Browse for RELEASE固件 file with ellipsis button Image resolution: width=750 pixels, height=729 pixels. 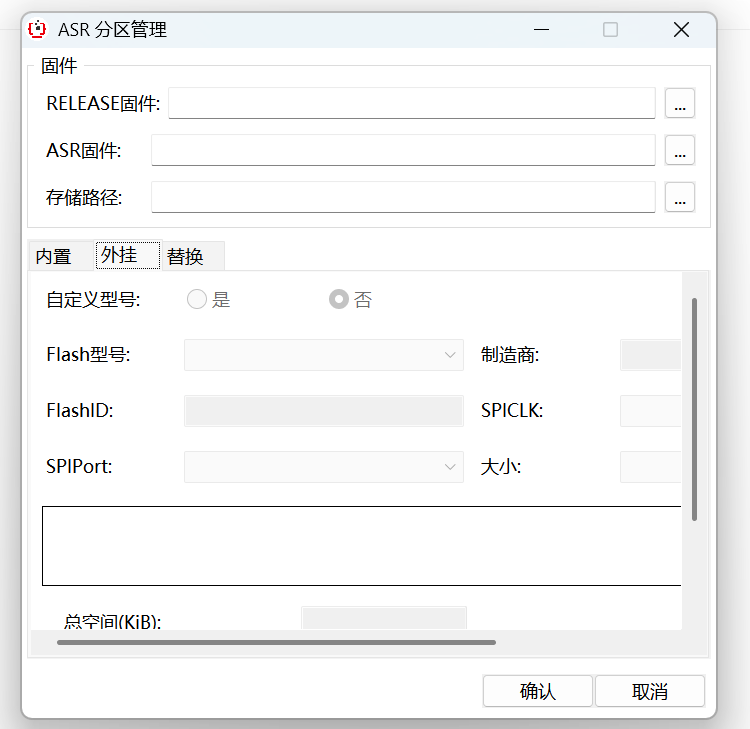[680, 103]
